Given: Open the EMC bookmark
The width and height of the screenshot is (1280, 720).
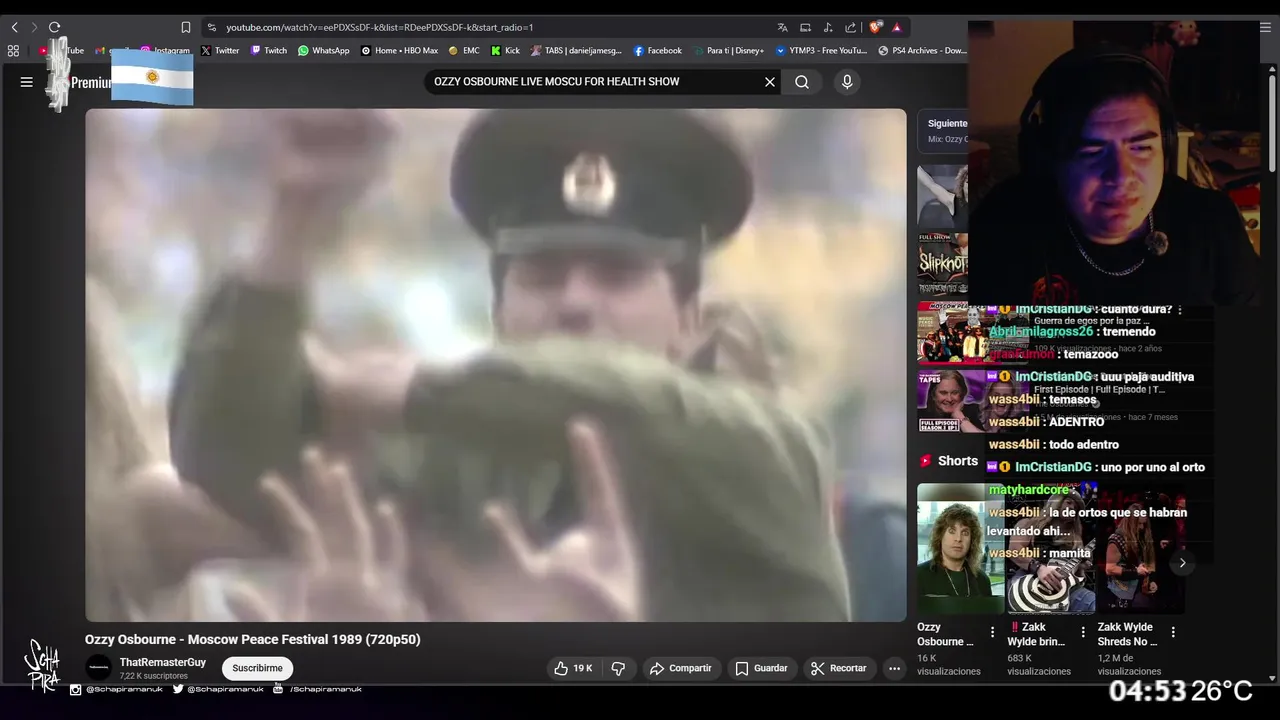Looking at the screenshot, I should [x=464, y=50].
